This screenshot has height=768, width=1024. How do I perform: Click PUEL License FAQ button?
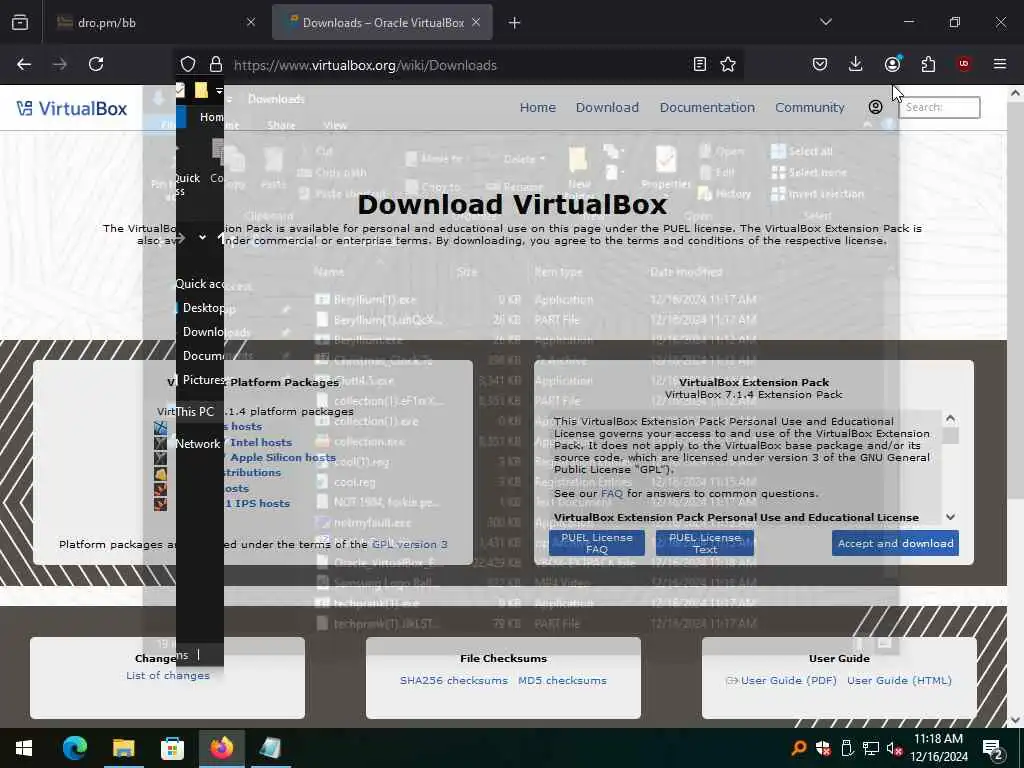pos(597,543)
